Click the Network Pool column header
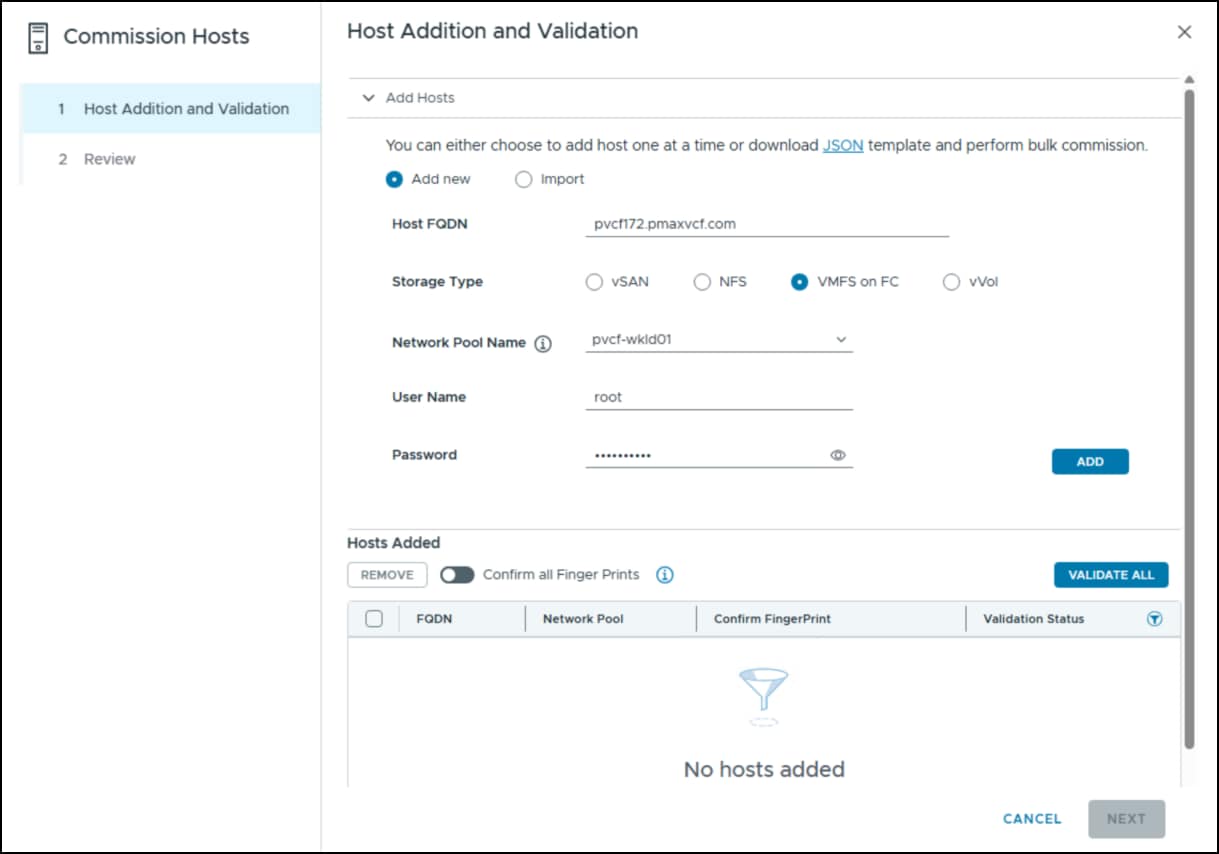The width and height of the screenshot is (1219, 854). click(583, 619)
